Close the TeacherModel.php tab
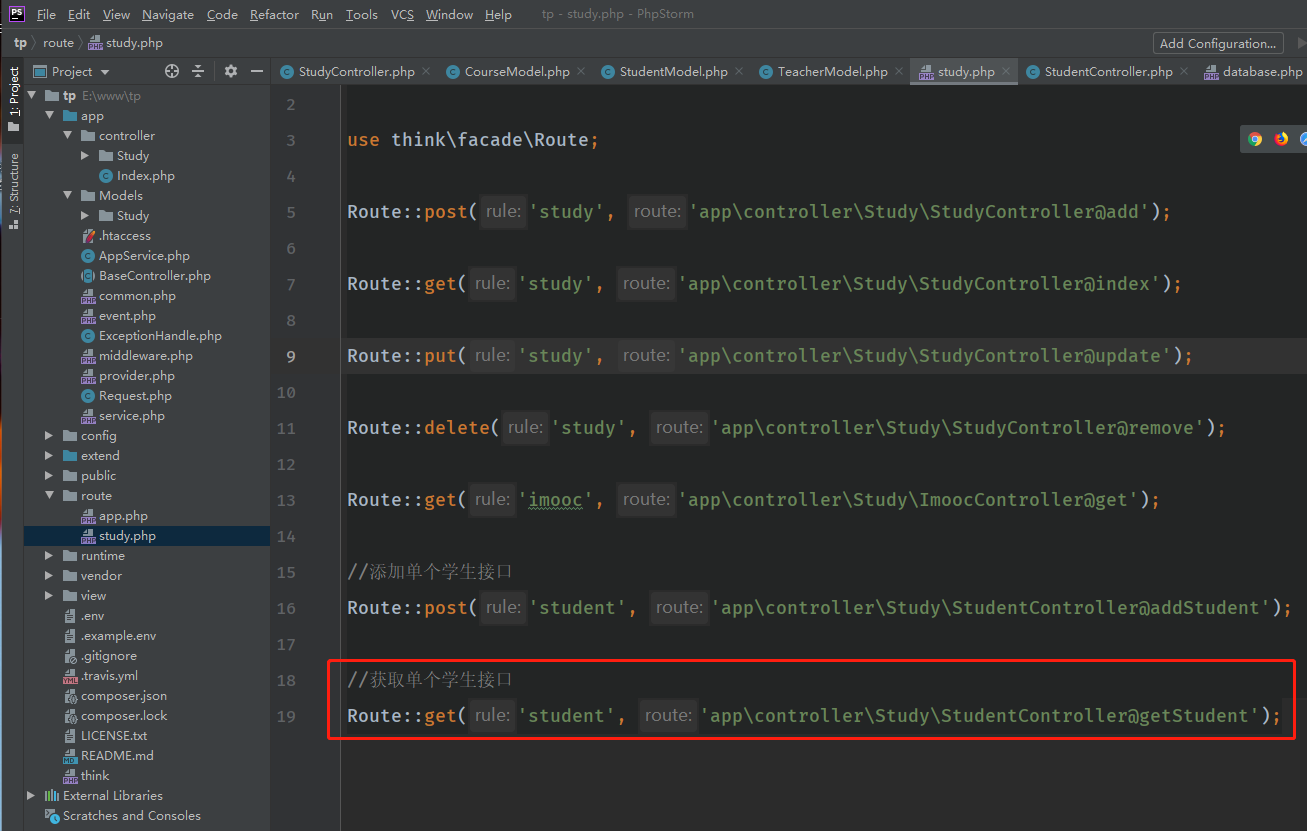Screen dimensions: 1307x831 [x=899, y=71]
